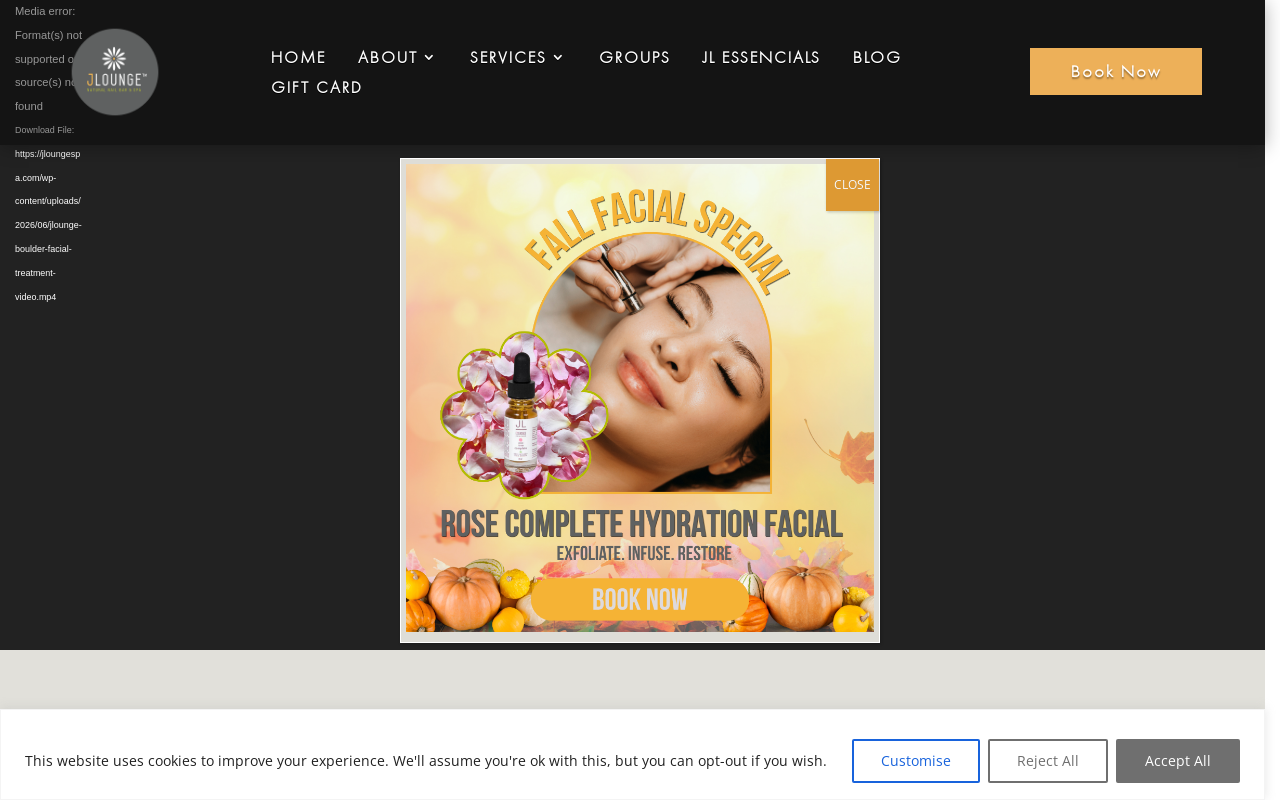Click the rose serum bottle image
Image resolution: width=1280 pixels, height=800 pixels.
coord(518,413)
